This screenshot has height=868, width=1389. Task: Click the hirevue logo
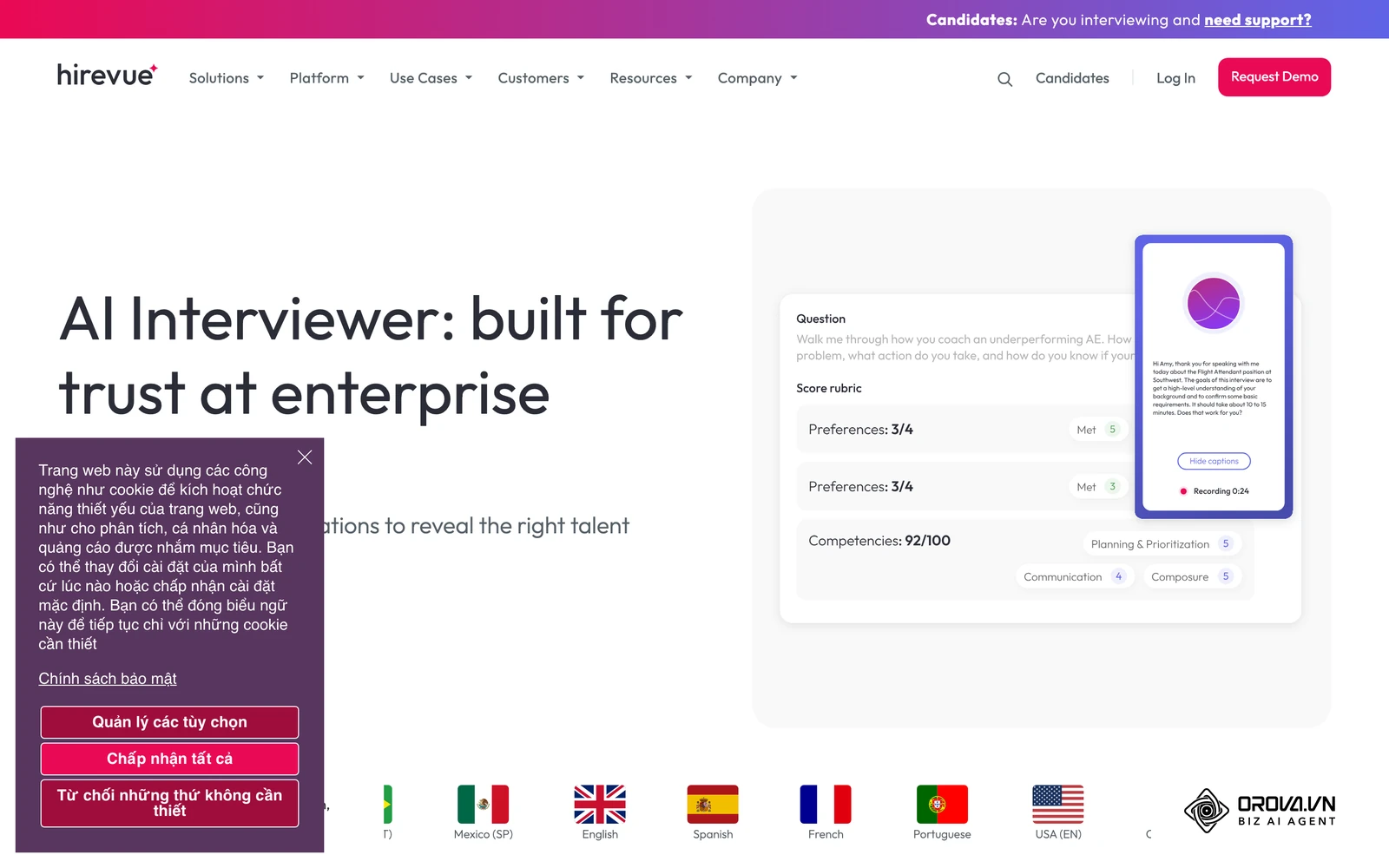point(108,76)
